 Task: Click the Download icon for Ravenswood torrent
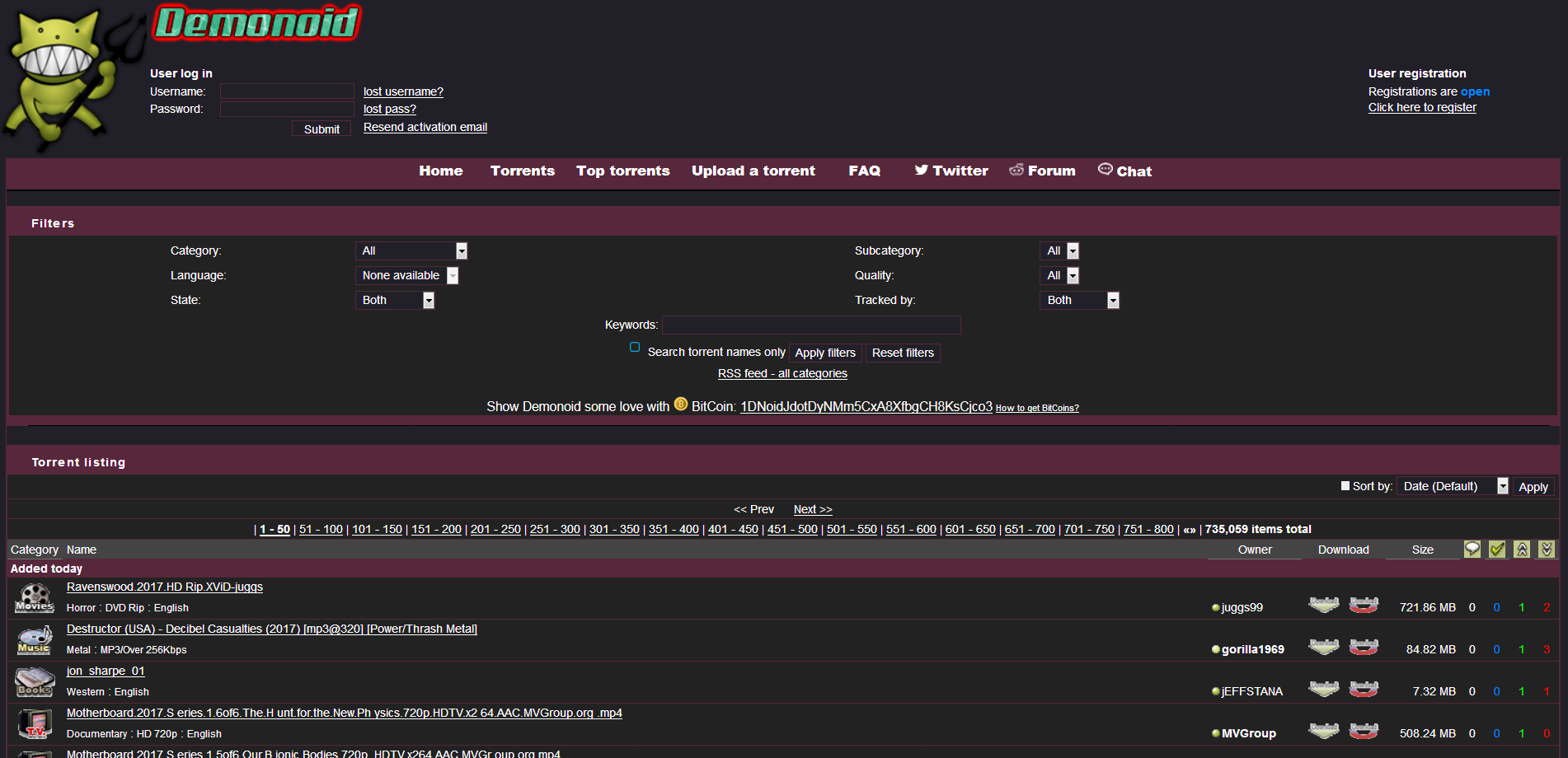pos(1324,603)
